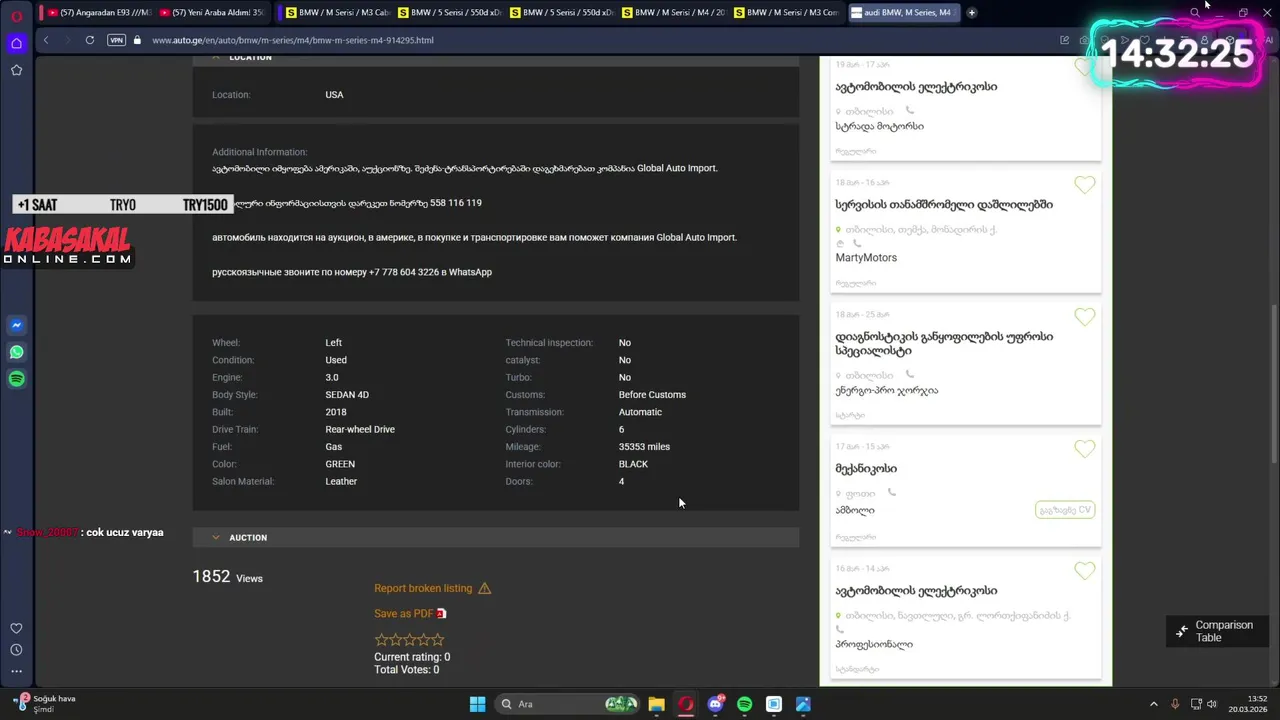This screenshot has width=1280, height=720.
Task: Select the GREEN color value
Action: [340, 464]
